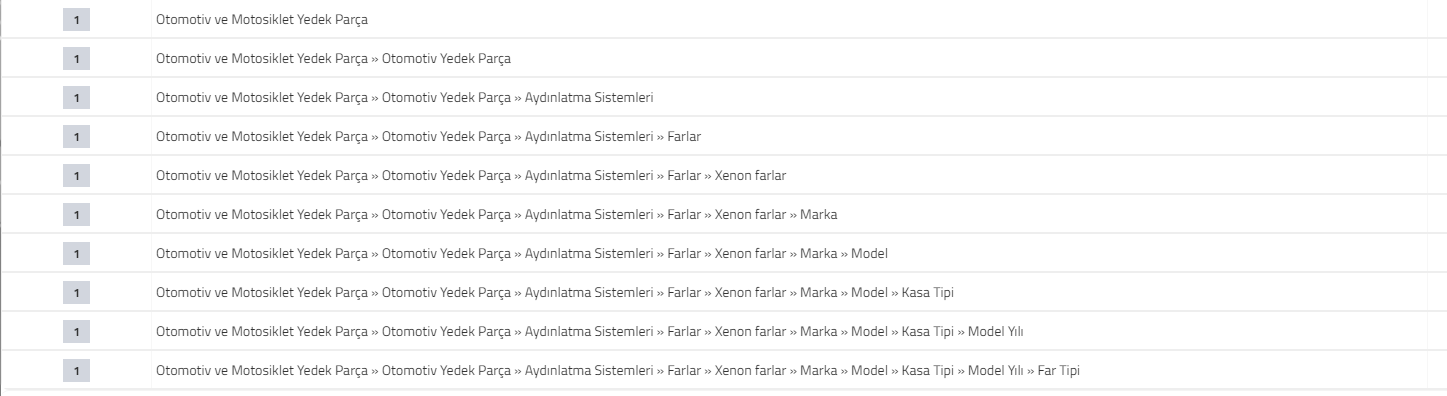Click the badge for the row ending Aydınlatma Sistemleri
Viewport: 1447px width, 396px height.
coord(76,97)
